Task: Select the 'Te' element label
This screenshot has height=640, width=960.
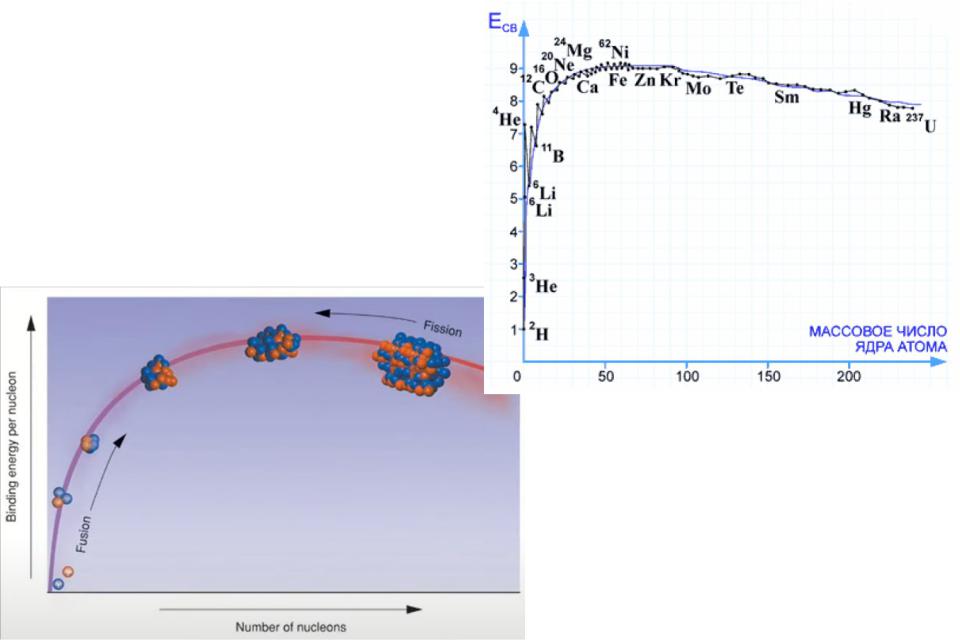Action: pyautogui.click(x=735, y=88)
